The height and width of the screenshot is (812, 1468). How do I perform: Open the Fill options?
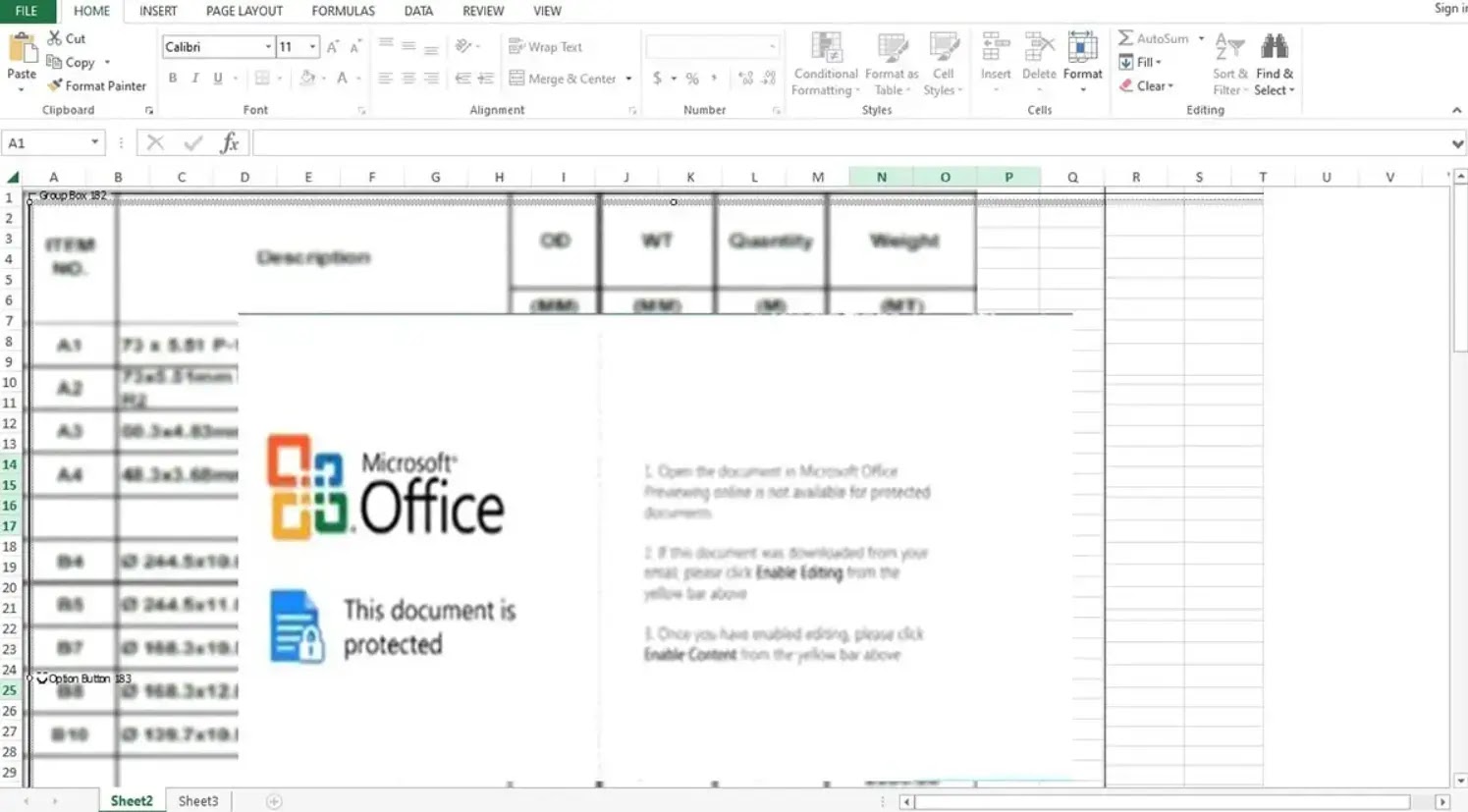(x=1141, y=62)
